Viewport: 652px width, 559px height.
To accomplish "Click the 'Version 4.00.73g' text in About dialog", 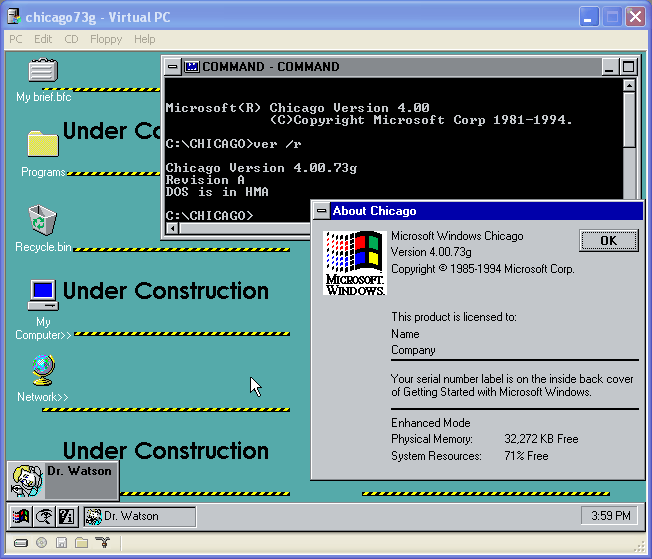I will tap(431, 252).
